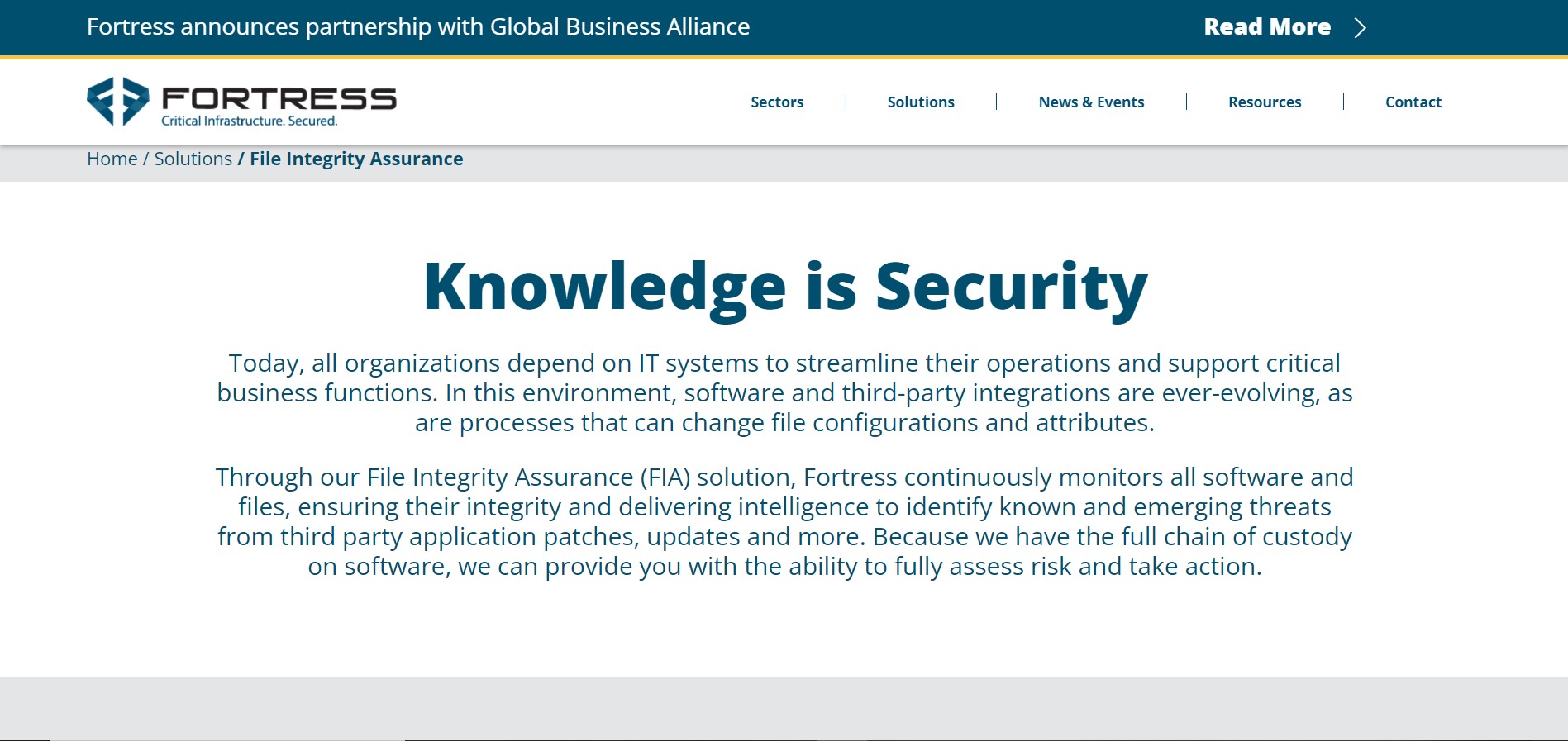Click the partnership announcement banner text

click(418, 26)
